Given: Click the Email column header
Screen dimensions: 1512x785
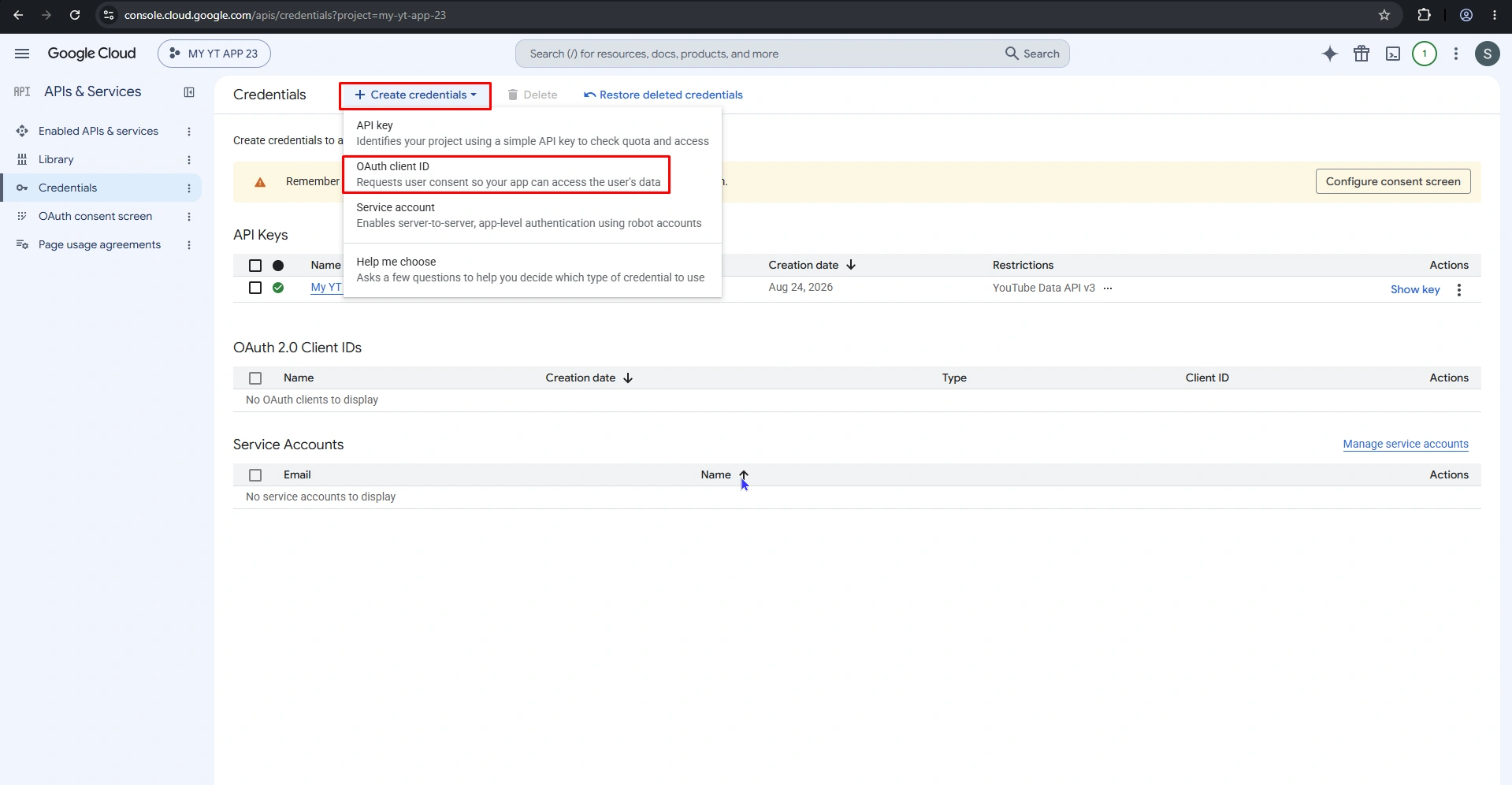Looking at the screenshot, I should tap(297, 474).
